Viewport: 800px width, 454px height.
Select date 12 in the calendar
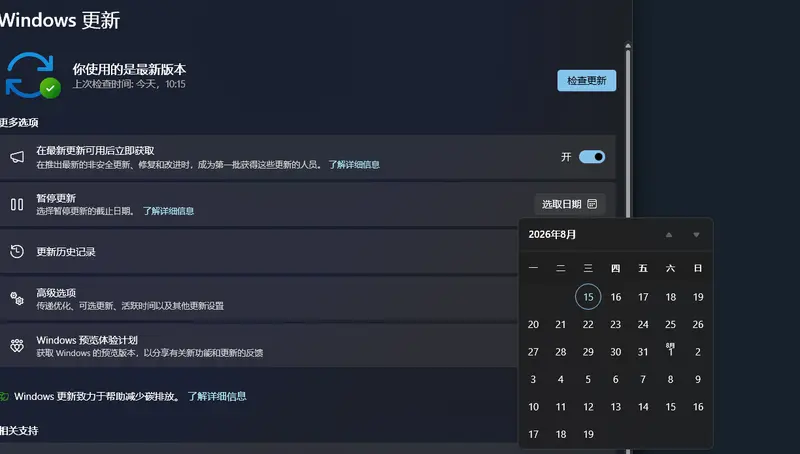click(588, 407)
